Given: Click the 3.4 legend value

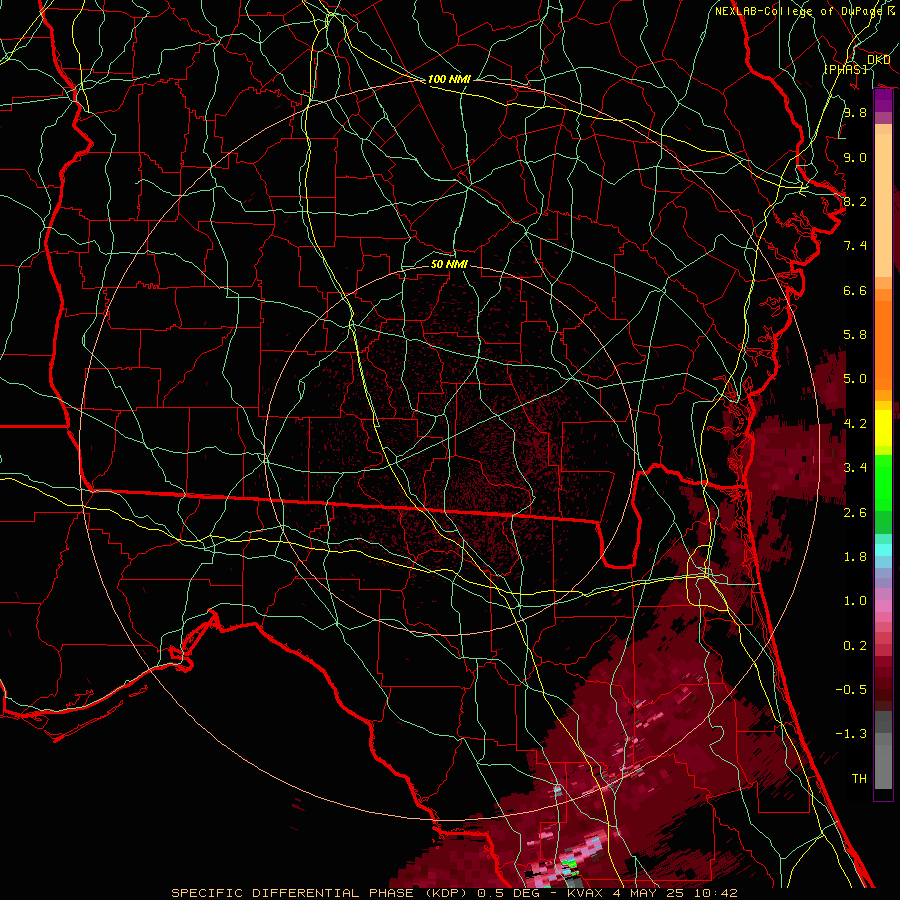Looking at the screenshot, I should [x=855, y=468].
